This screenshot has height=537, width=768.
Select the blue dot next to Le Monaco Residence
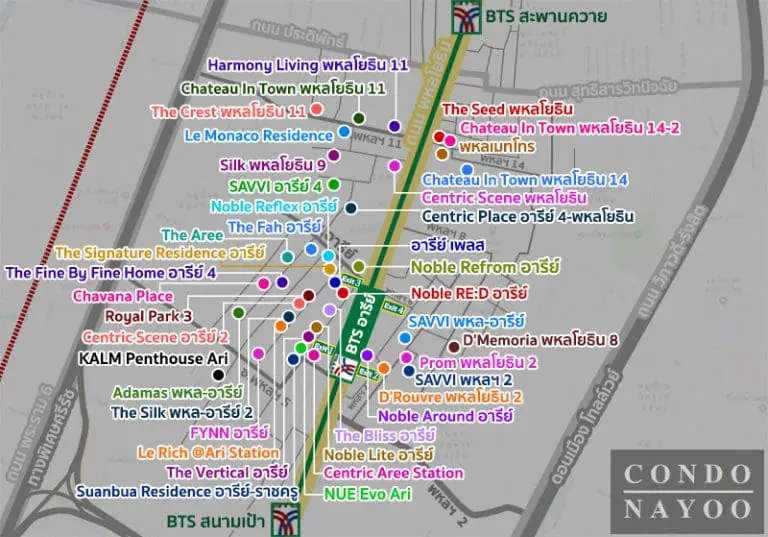(344, 131)
